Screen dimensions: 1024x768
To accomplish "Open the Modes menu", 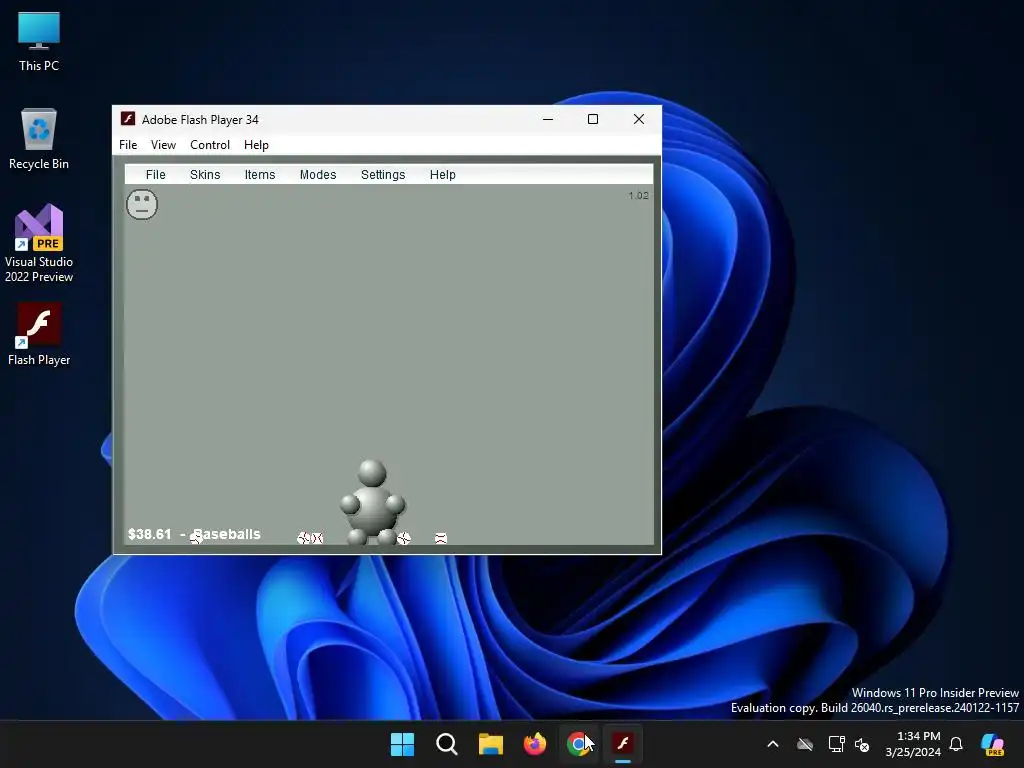I will (x=318, y=174).
